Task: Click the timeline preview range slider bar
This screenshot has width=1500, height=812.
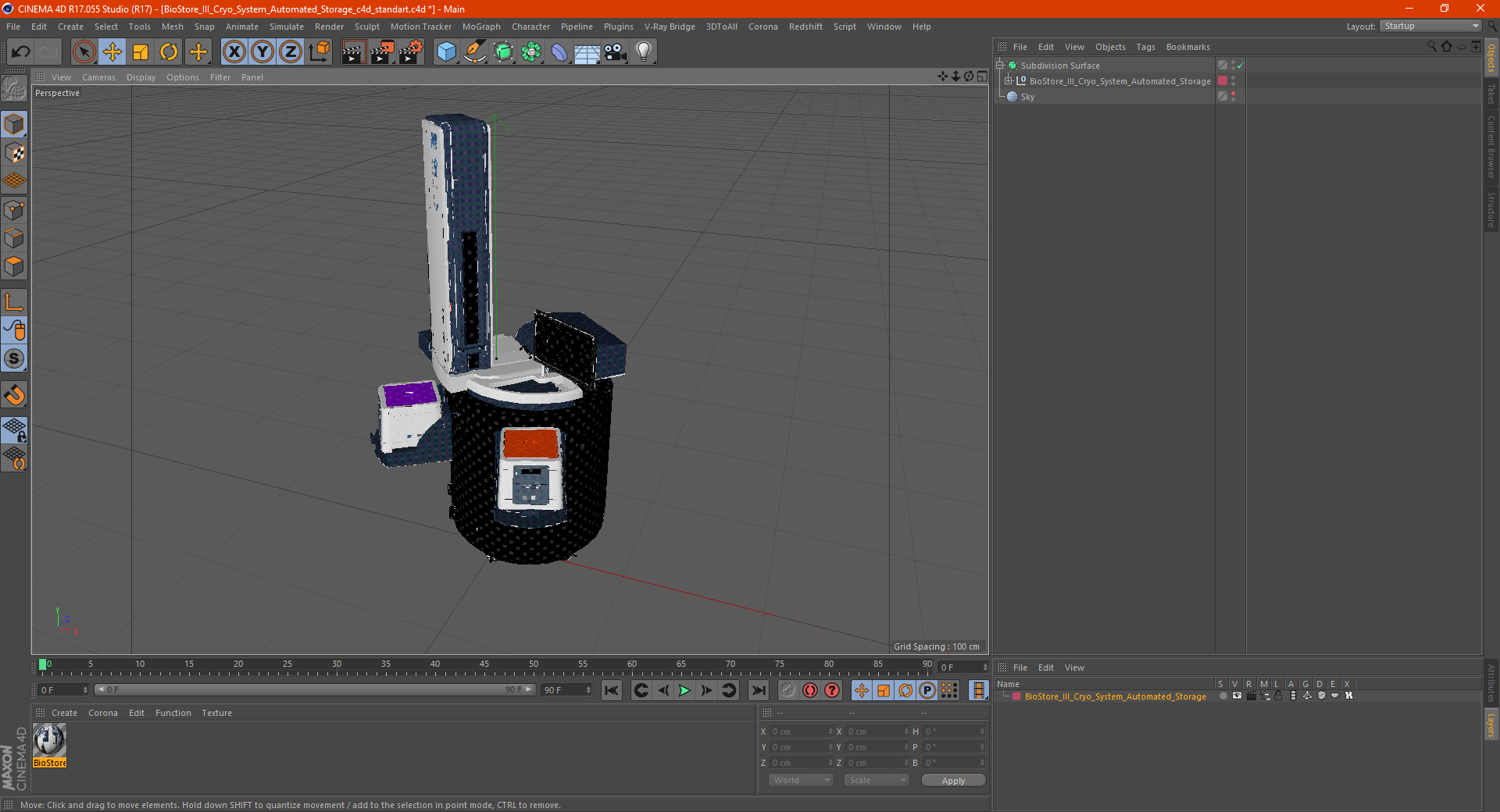Action: pyautogui.click(x=314, y=689)
